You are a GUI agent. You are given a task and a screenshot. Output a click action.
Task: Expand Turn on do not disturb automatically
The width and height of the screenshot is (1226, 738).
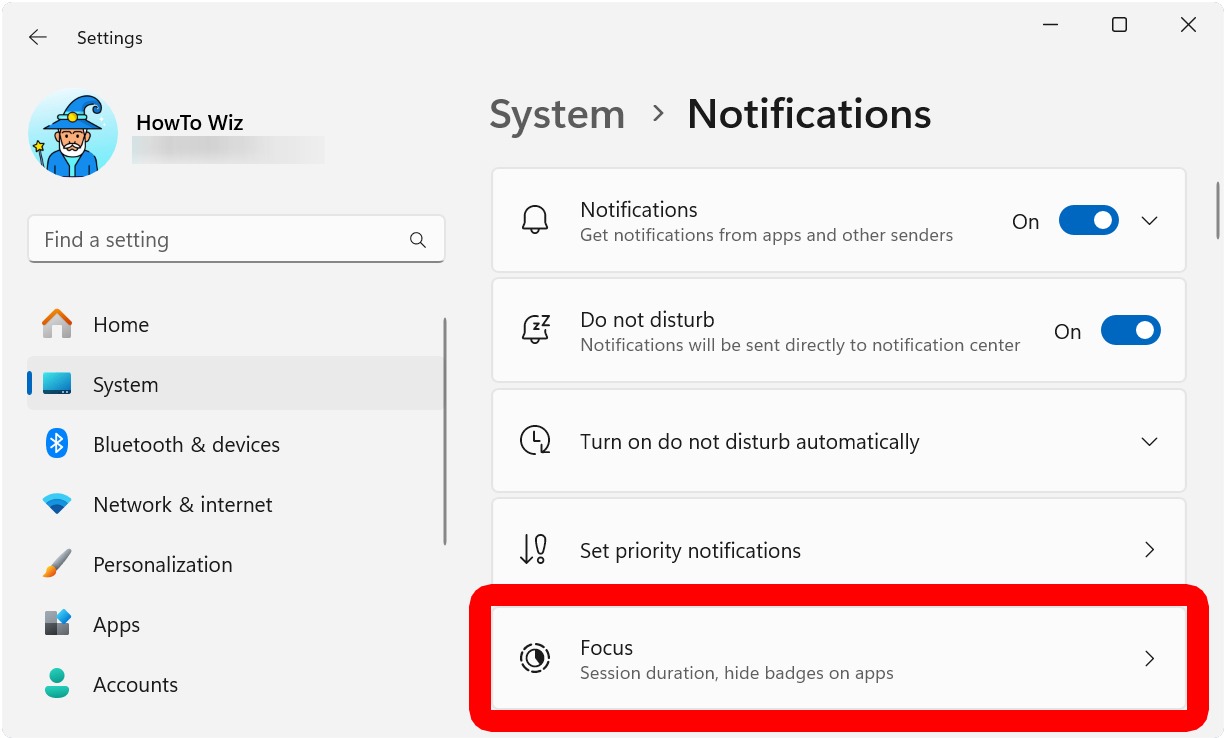[1150, 442]
